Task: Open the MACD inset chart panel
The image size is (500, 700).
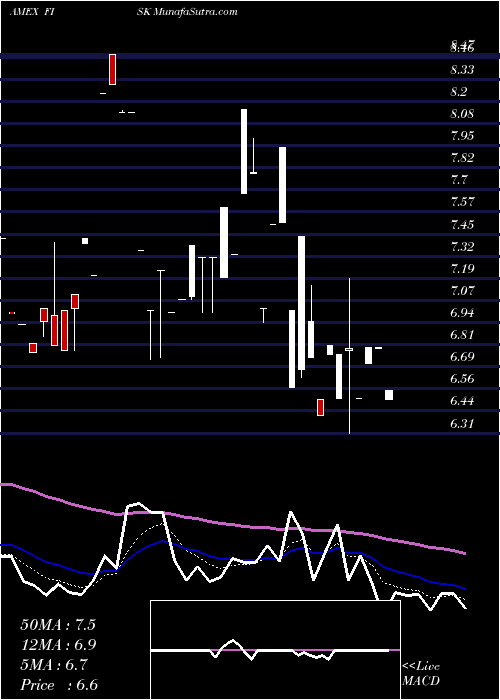Action: click(275, 650)
